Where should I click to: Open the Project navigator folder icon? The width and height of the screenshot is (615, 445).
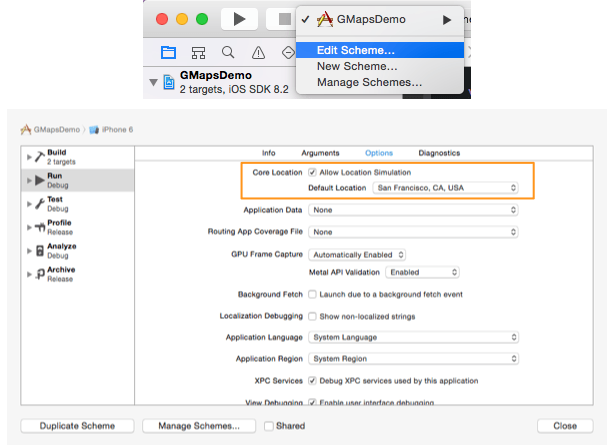point(169,52)
